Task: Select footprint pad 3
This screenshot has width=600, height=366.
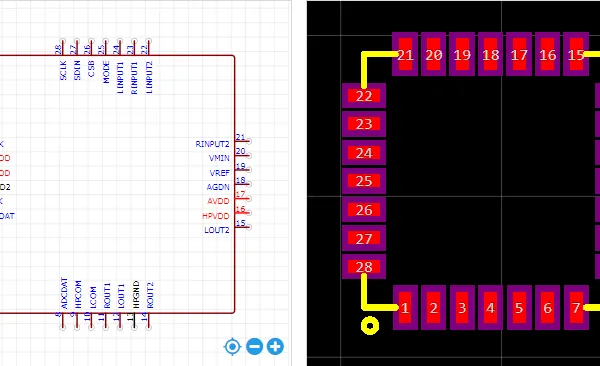Action: [462, 307]
